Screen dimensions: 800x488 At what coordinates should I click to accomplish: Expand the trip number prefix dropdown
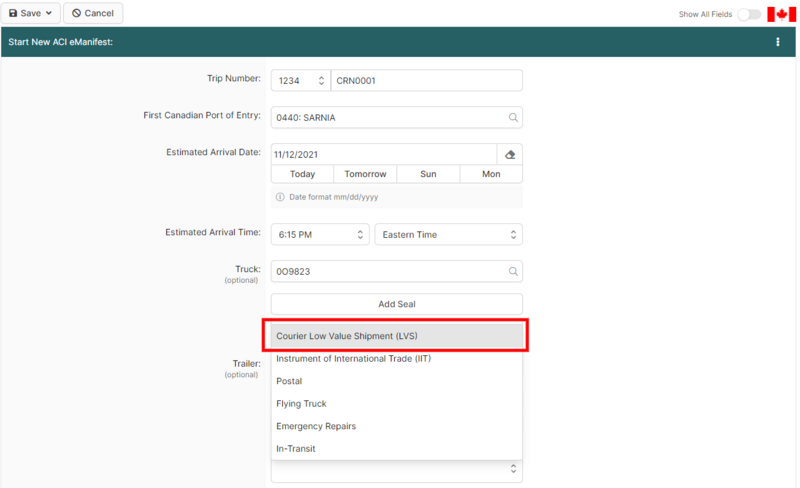[300, 81]
